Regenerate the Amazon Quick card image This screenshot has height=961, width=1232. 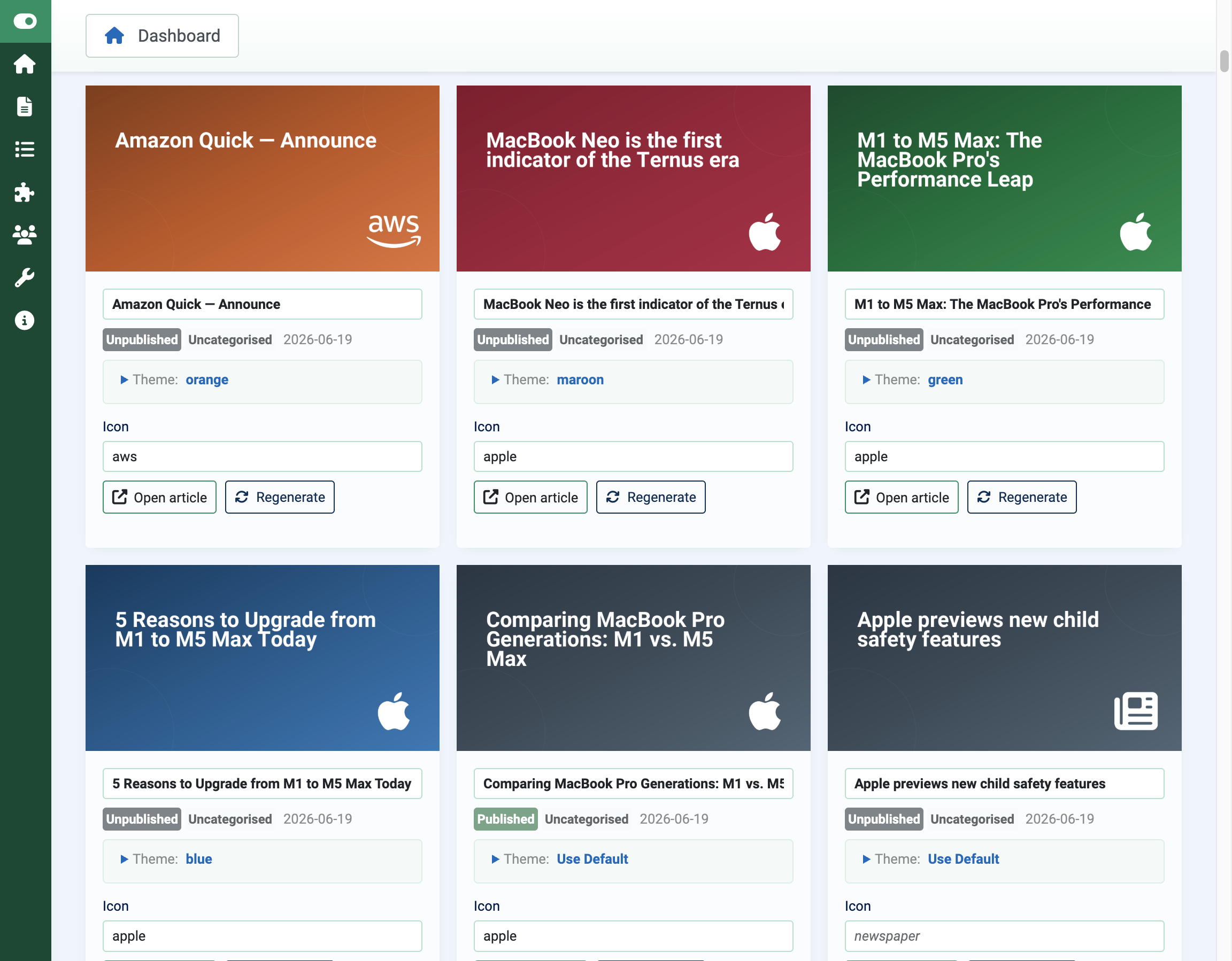280,497
